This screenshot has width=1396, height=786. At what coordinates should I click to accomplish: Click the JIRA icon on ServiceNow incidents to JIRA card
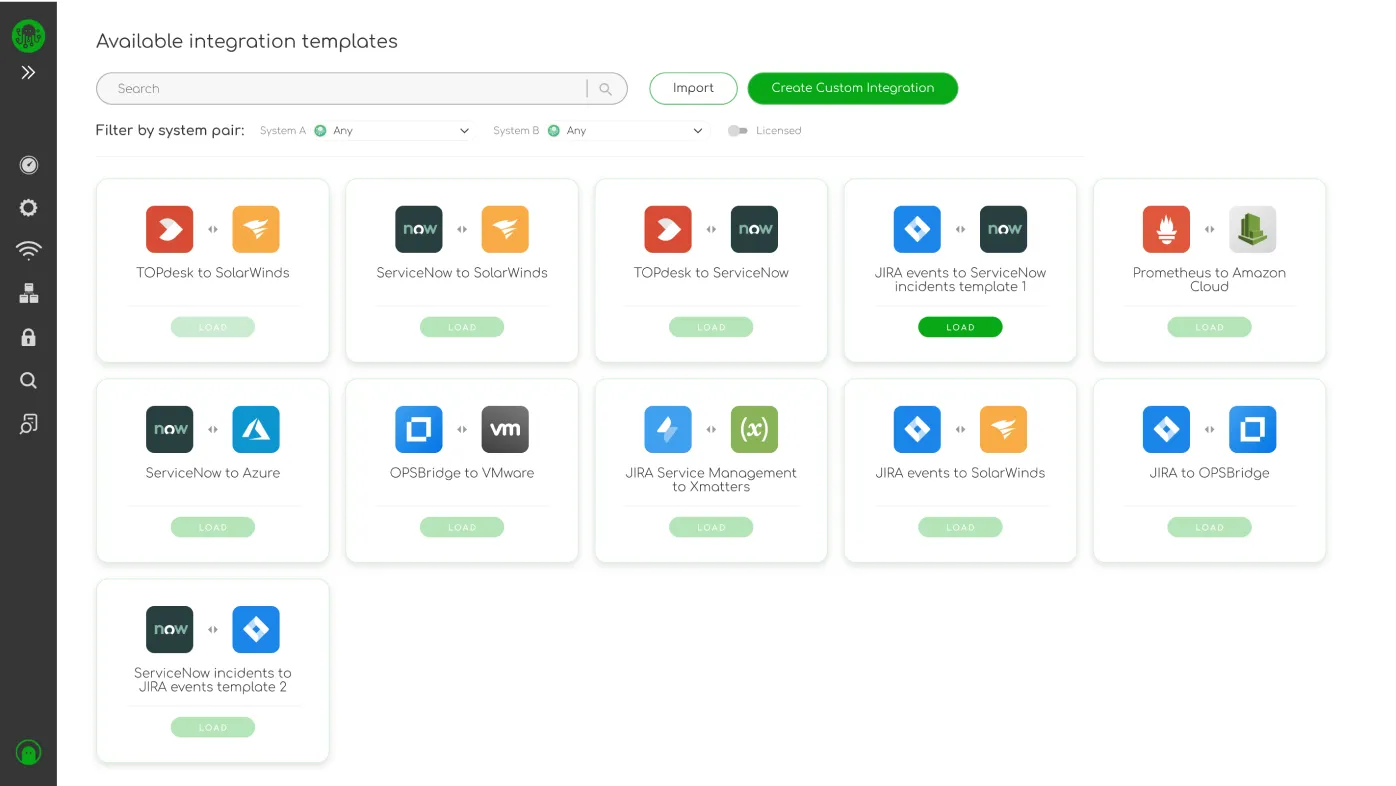(x=256, y=629)
